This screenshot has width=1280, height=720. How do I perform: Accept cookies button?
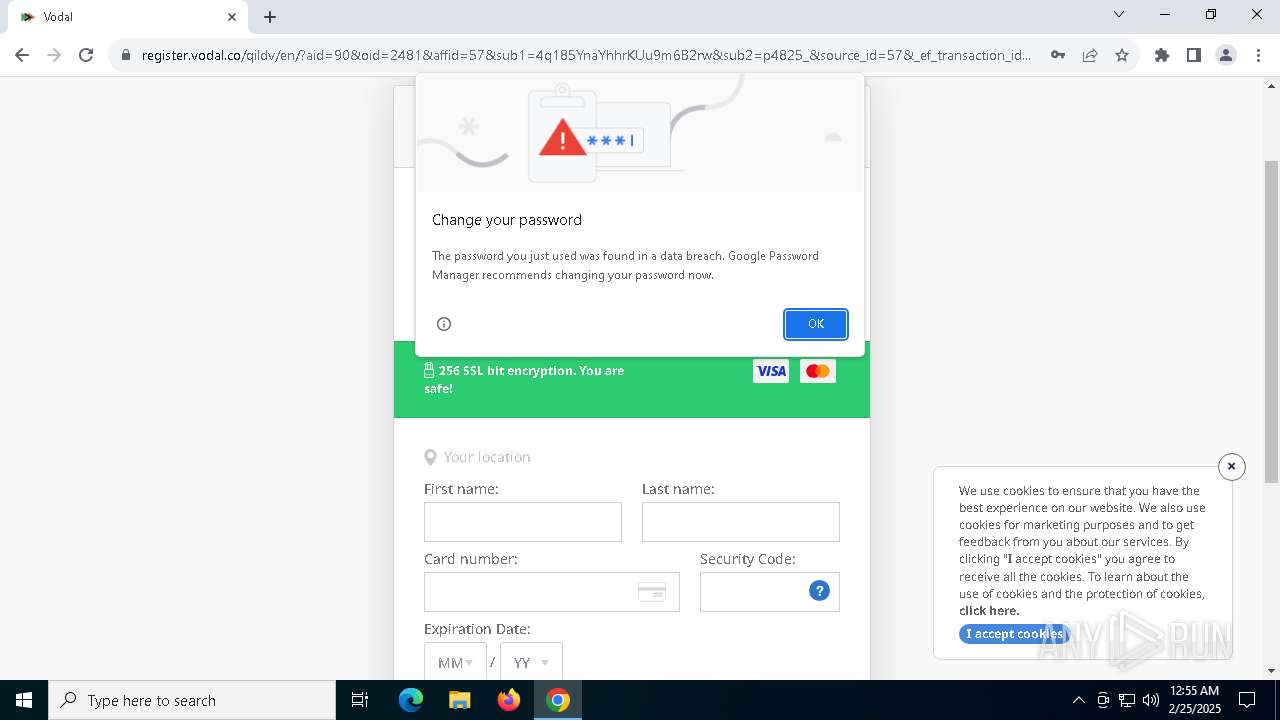1014,634
